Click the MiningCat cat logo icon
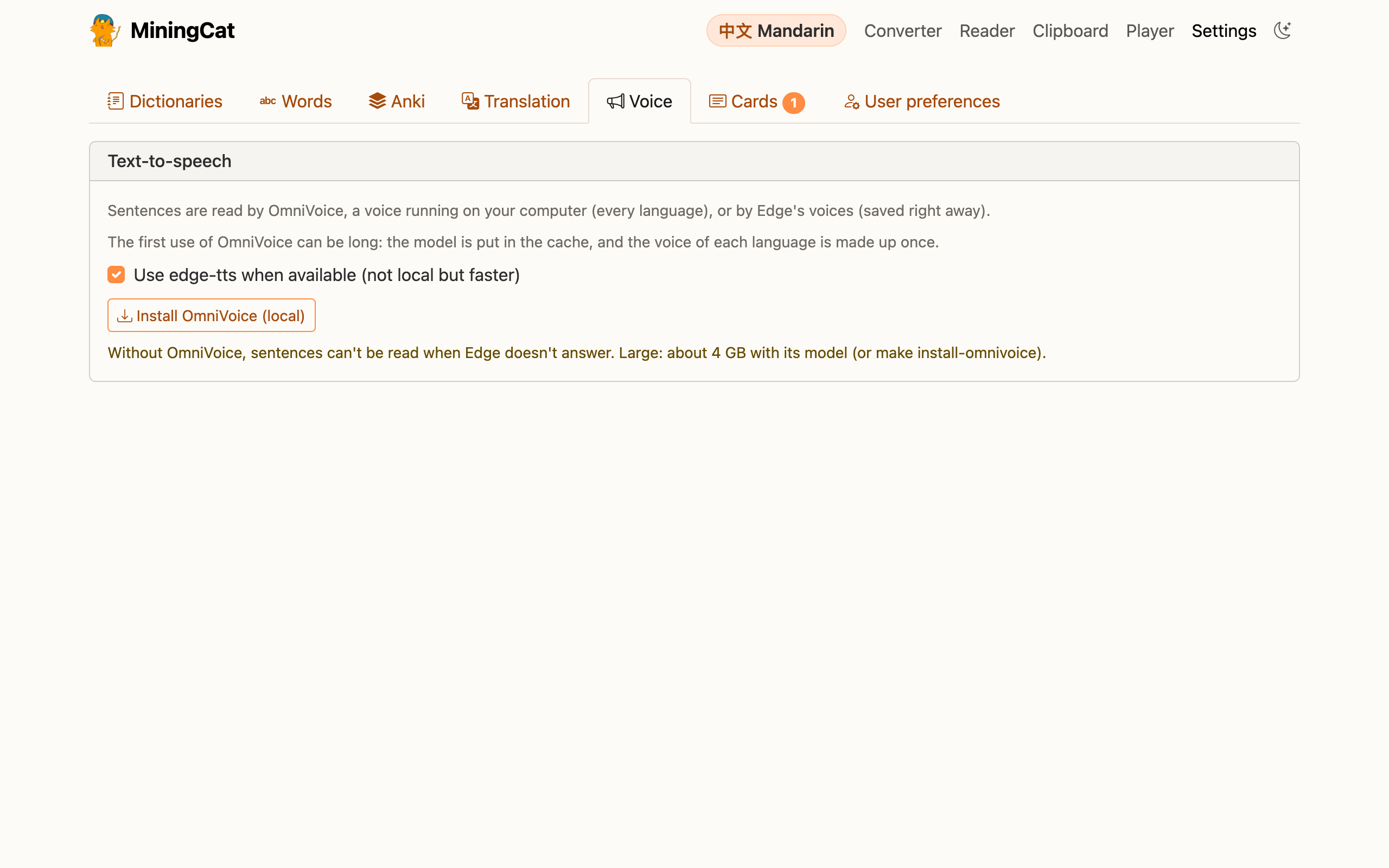1389x868 pixels. point(105,30)
